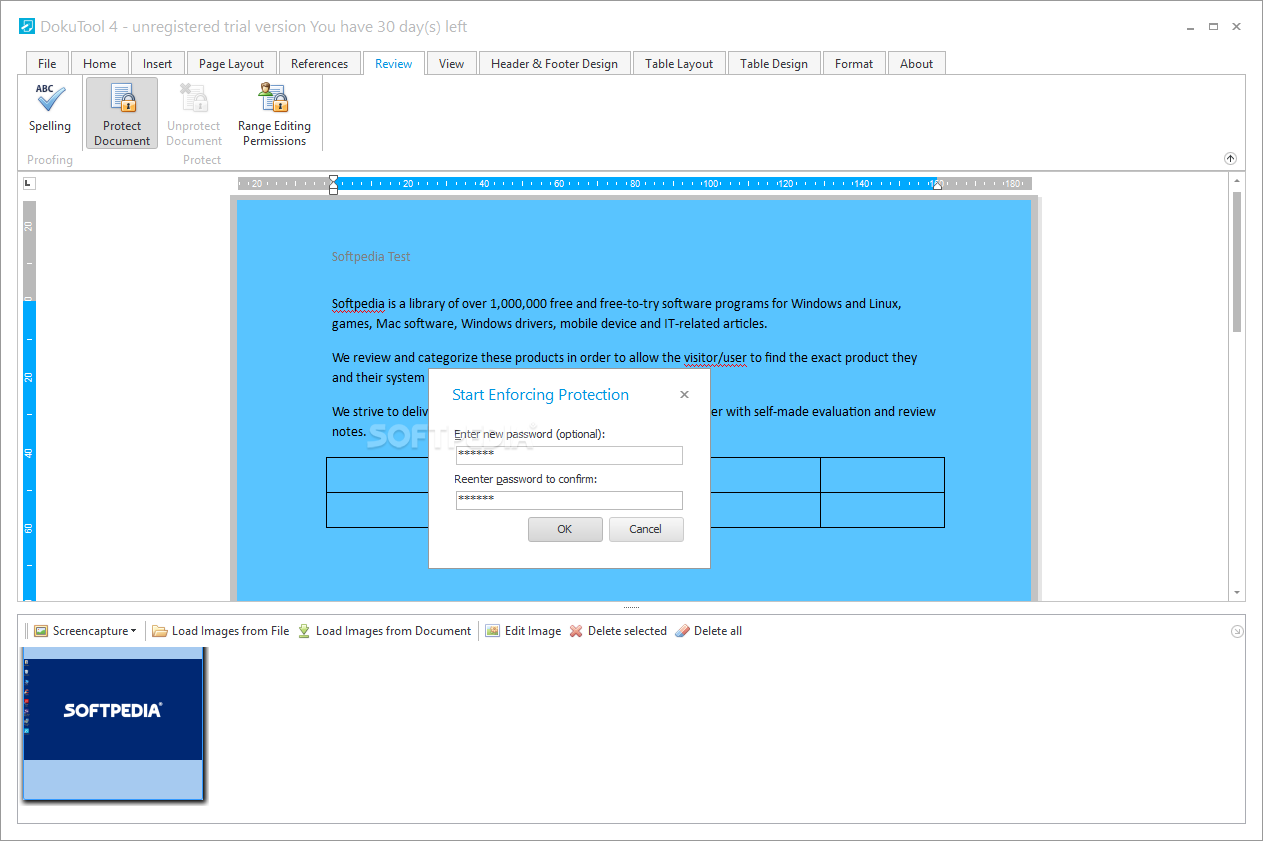Open the References tab

319,63
